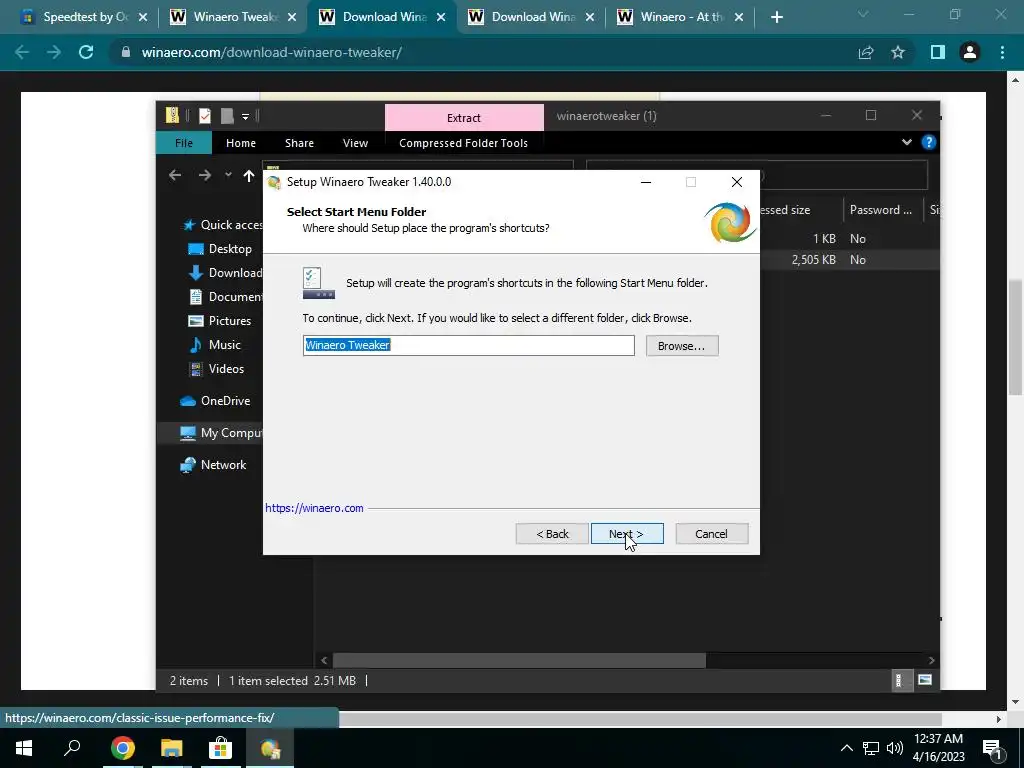
Task: Open Documents in navigation pane
Action: [x=225, y=296]
